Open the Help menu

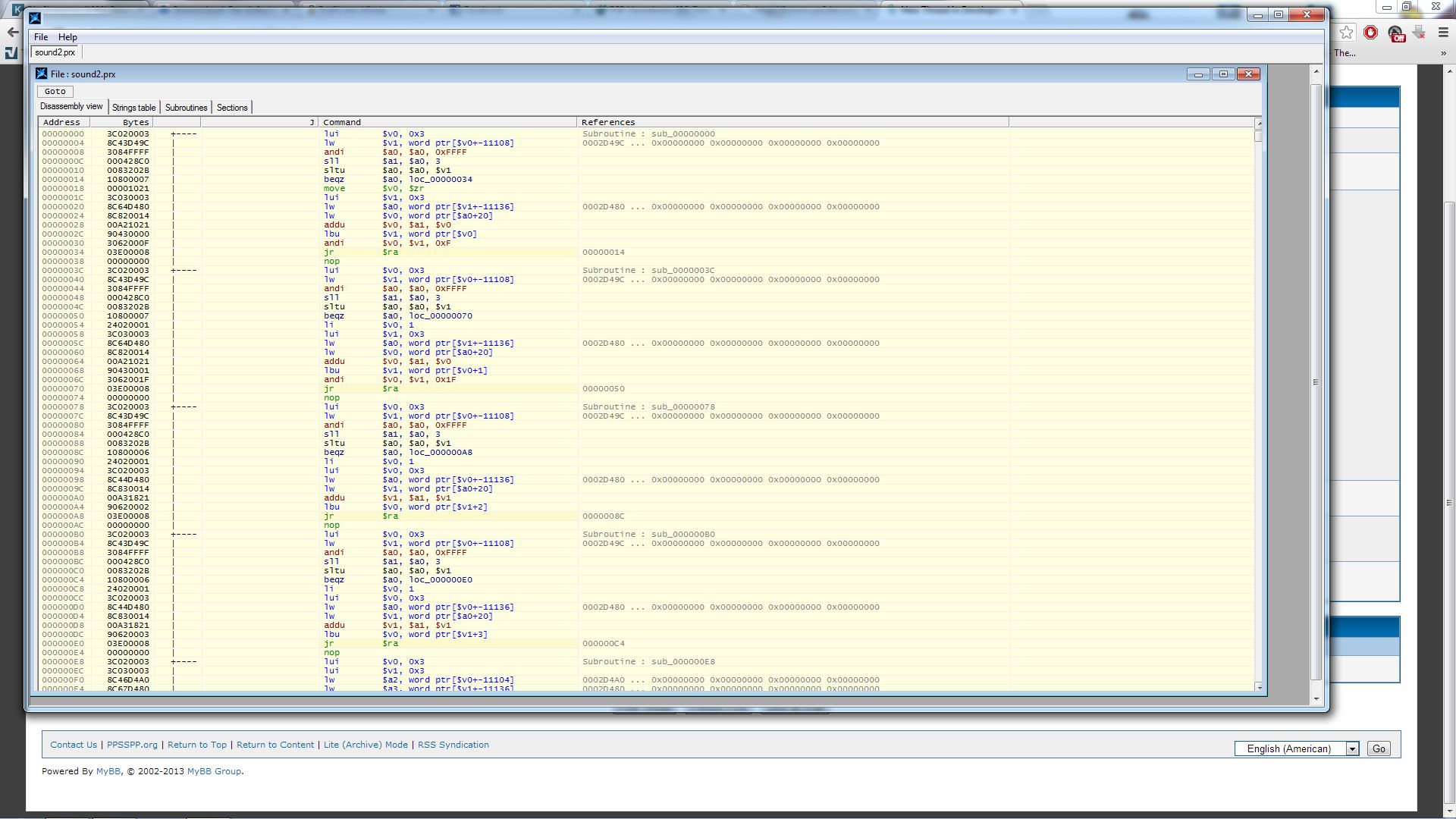pyautogui.click(x=67, y=37)
